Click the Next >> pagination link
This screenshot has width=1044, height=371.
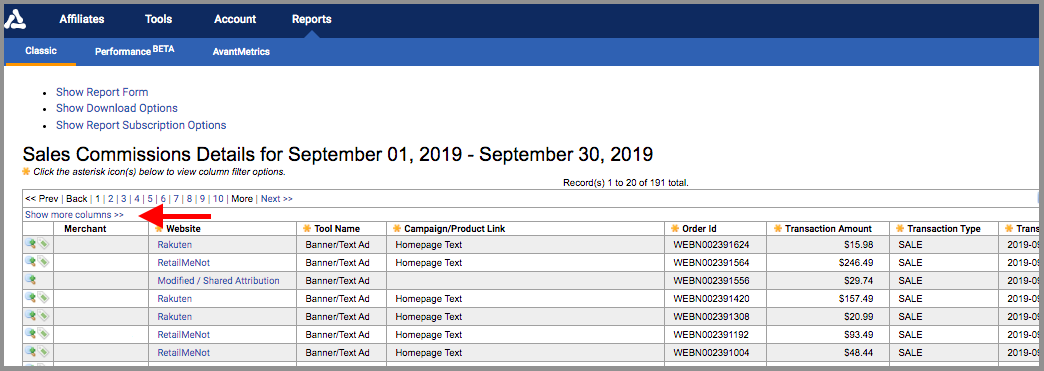(x=276, y=198)
